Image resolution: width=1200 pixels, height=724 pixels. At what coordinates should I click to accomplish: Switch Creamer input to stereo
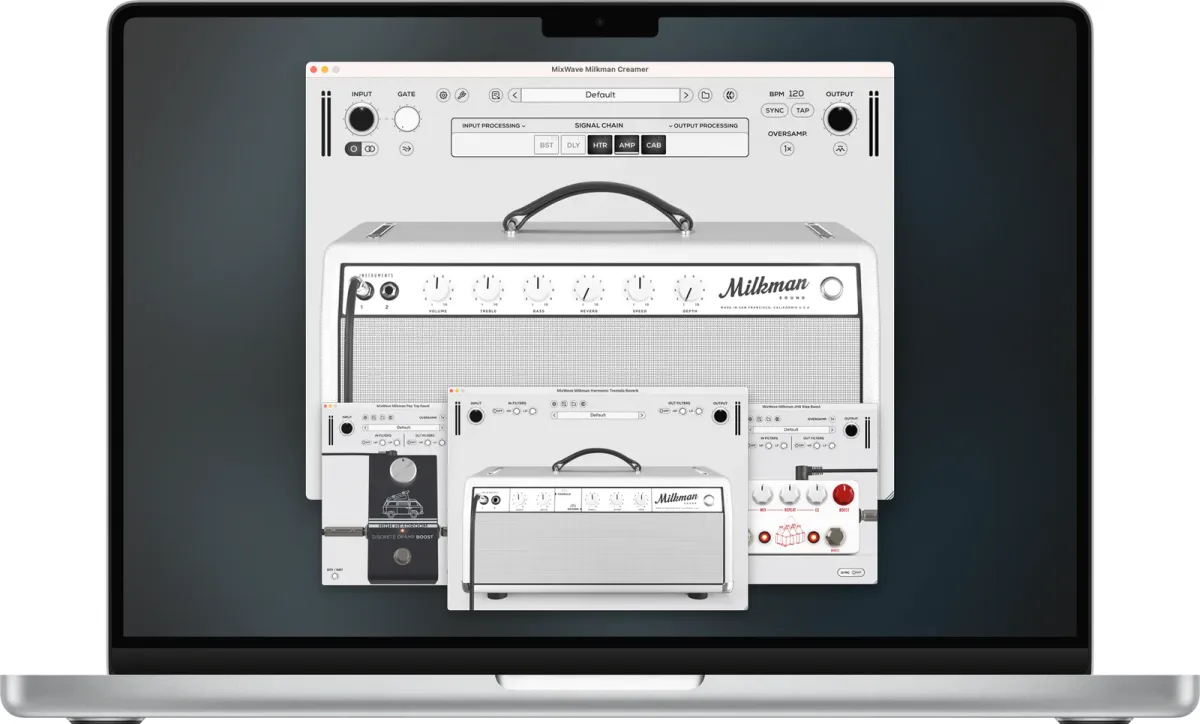coord(369,149)
